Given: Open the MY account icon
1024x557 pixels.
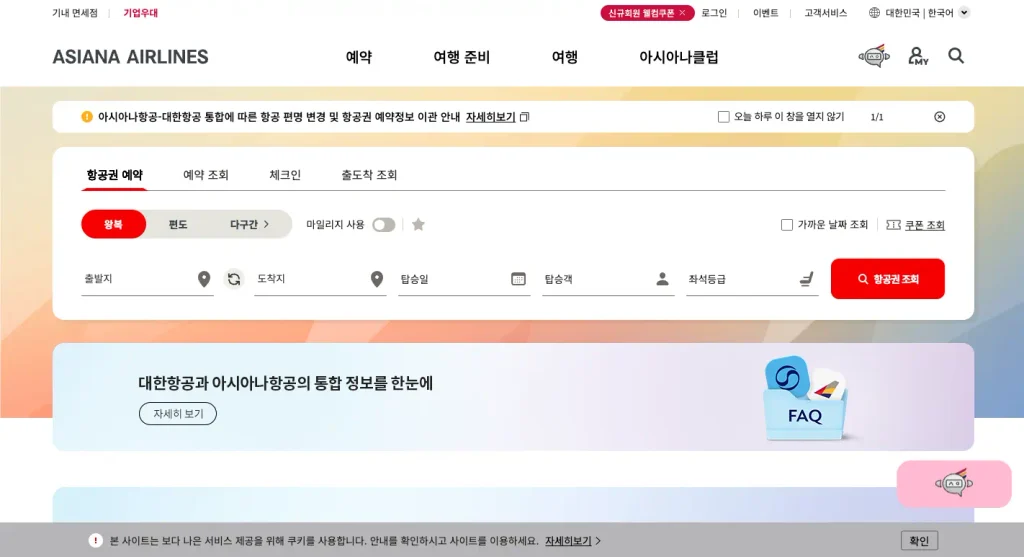Looking at the screenshot, I should (918, 56).
